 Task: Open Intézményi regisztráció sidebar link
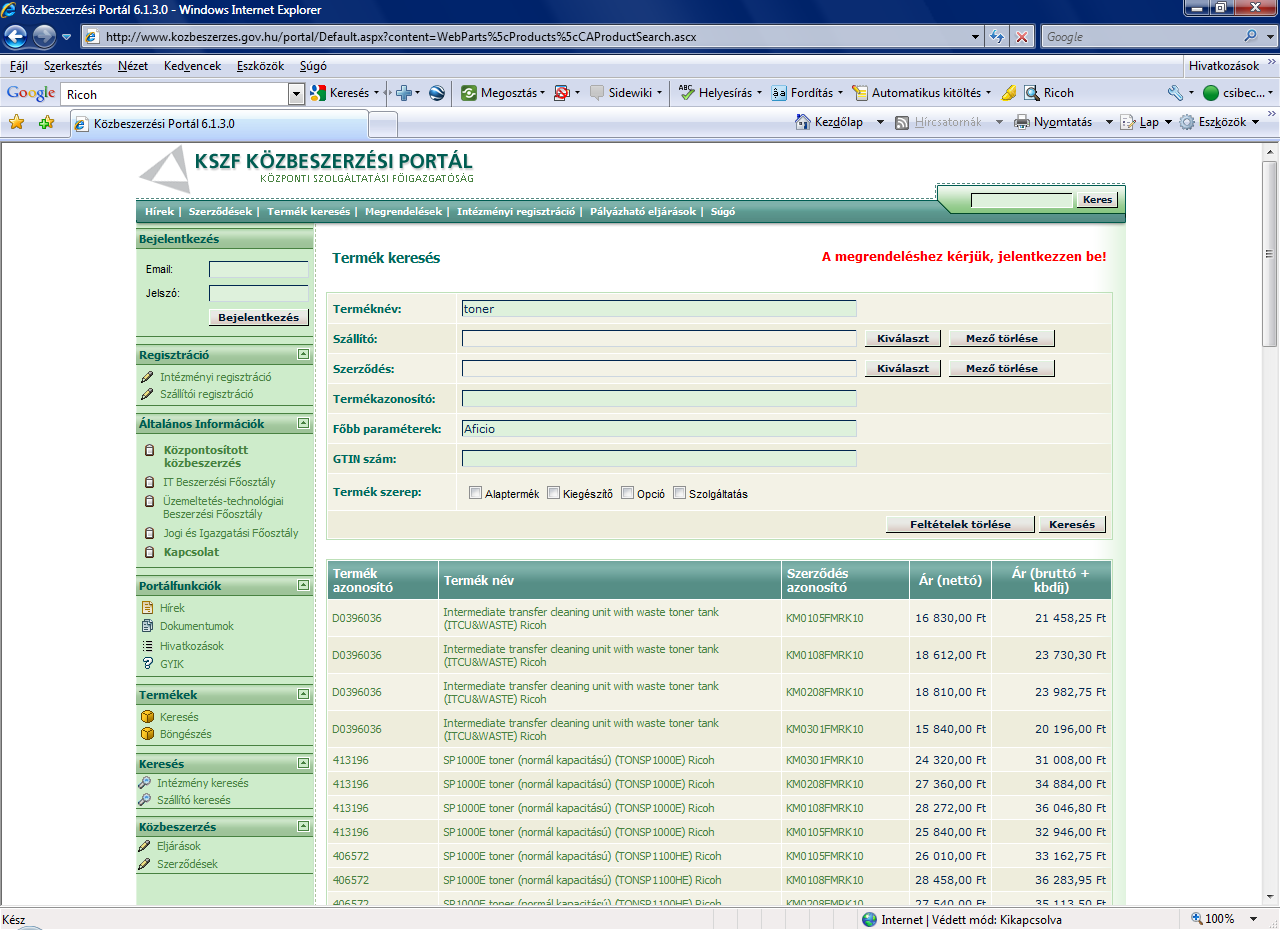pyautogui.click(x=215, y=377)
